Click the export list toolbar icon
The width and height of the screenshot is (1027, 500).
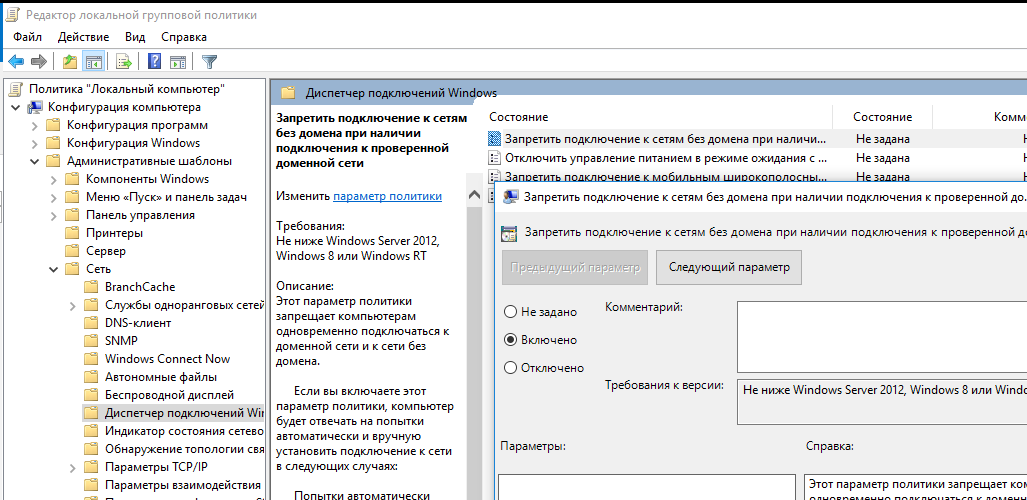coord(124,62)
